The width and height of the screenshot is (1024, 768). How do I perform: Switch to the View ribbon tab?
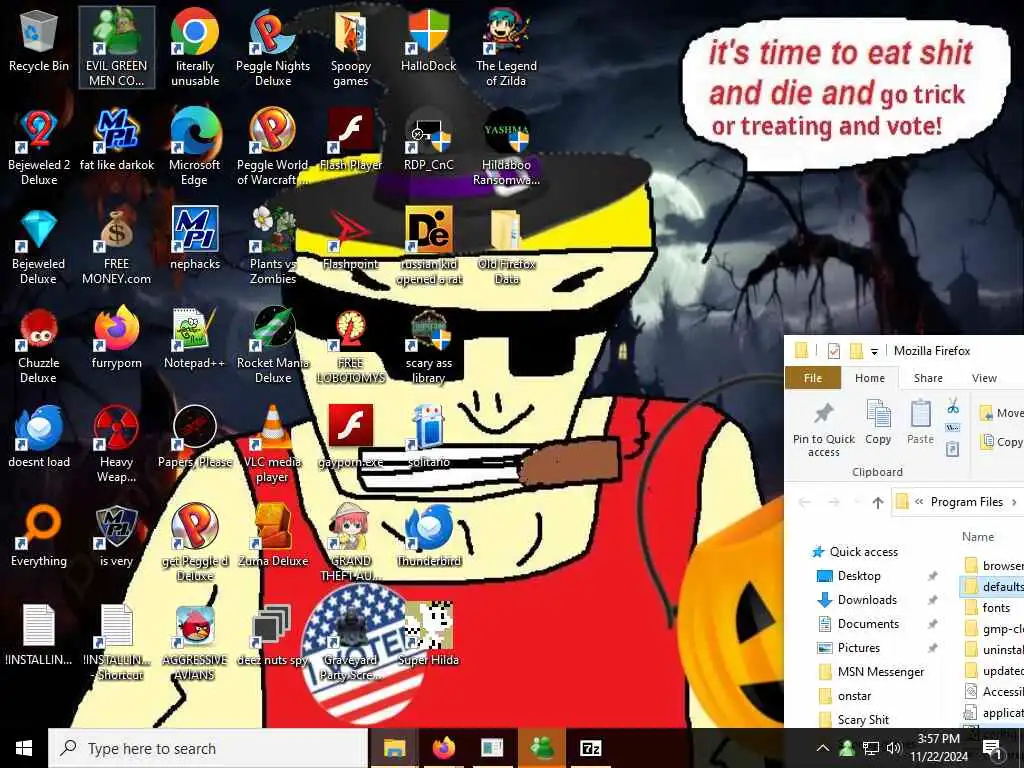click(x=984, y=378)
